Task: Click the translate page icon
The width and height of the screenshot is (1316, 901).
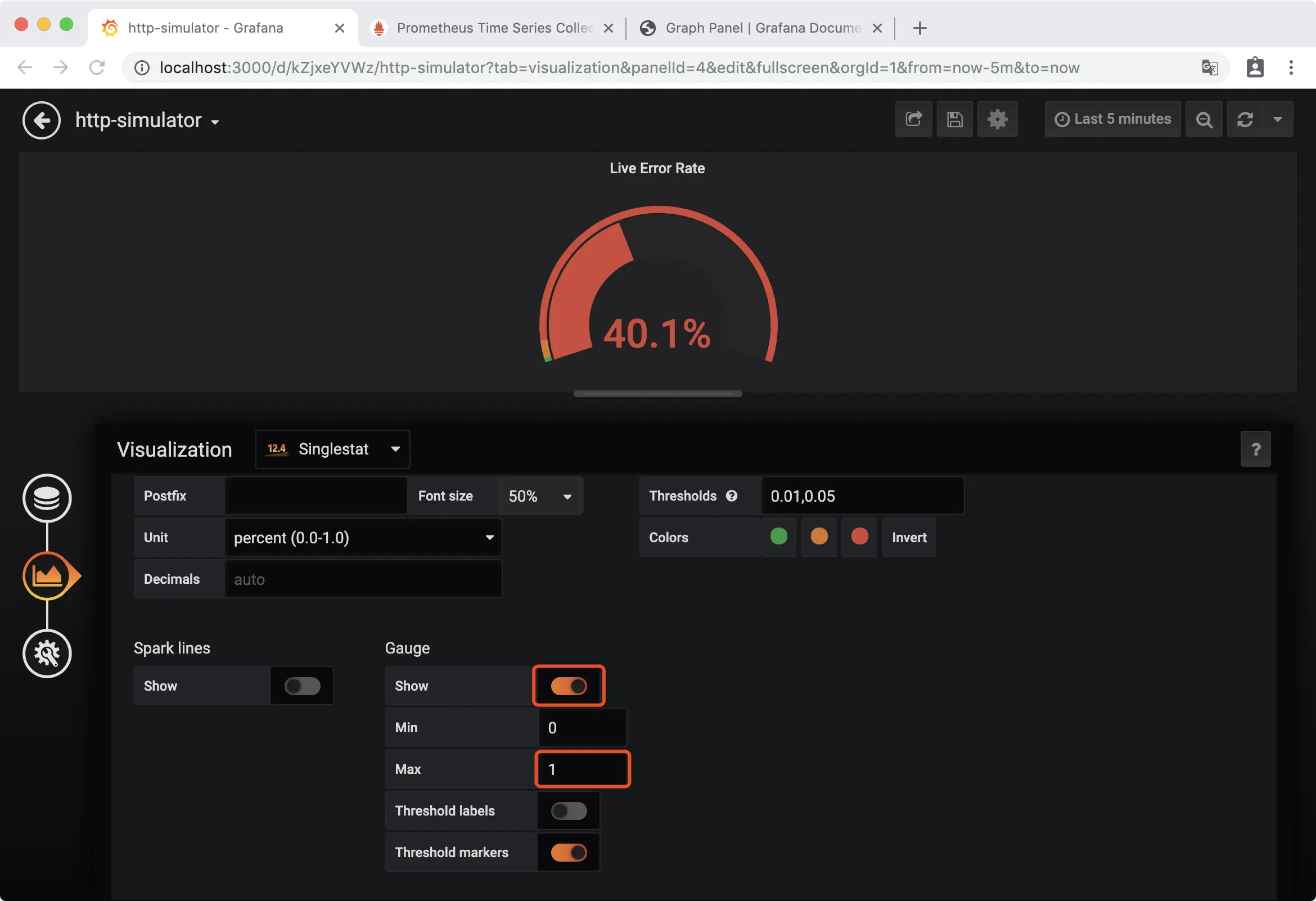Action: pyautogui.click(x=1210, y=67)
